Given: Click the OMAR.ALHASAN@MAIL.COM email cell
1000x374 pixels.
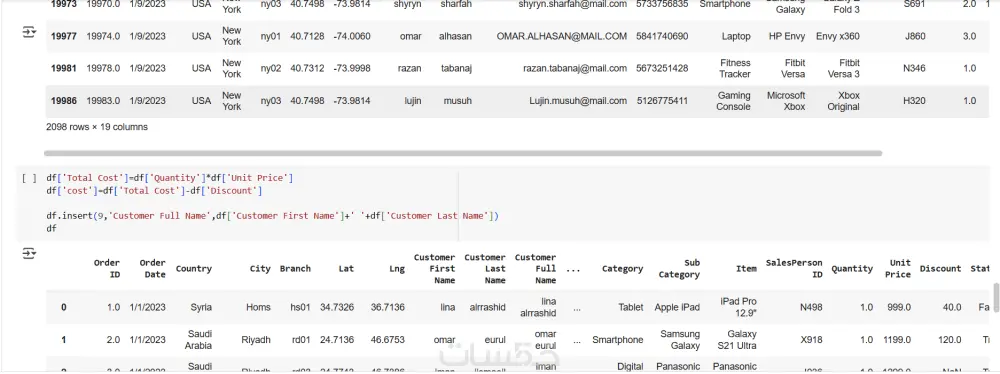Looking at the screenshot, I should pos(561,36).
